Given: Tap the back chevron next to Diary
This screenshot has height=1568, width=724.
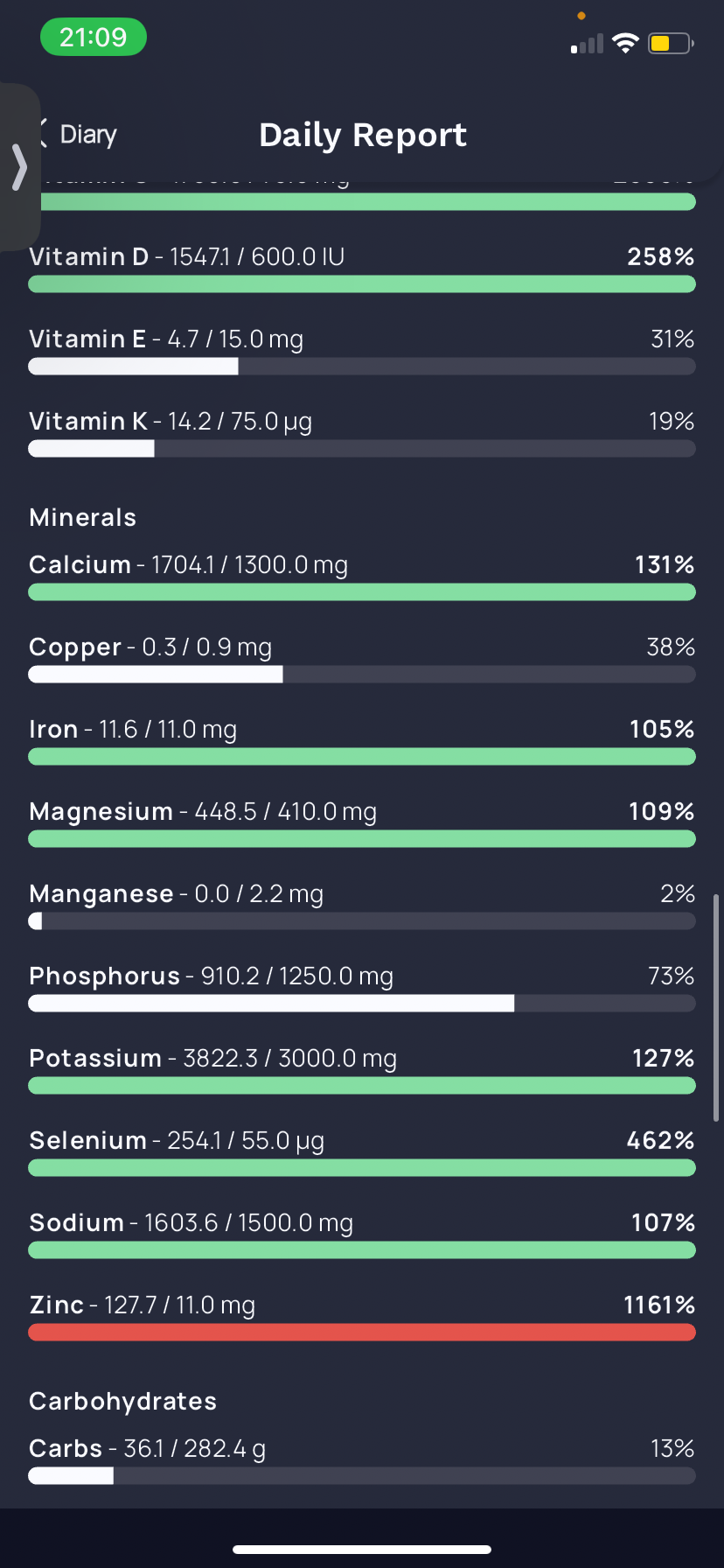Looking at the screenshot, I should [x=42, y=133].
